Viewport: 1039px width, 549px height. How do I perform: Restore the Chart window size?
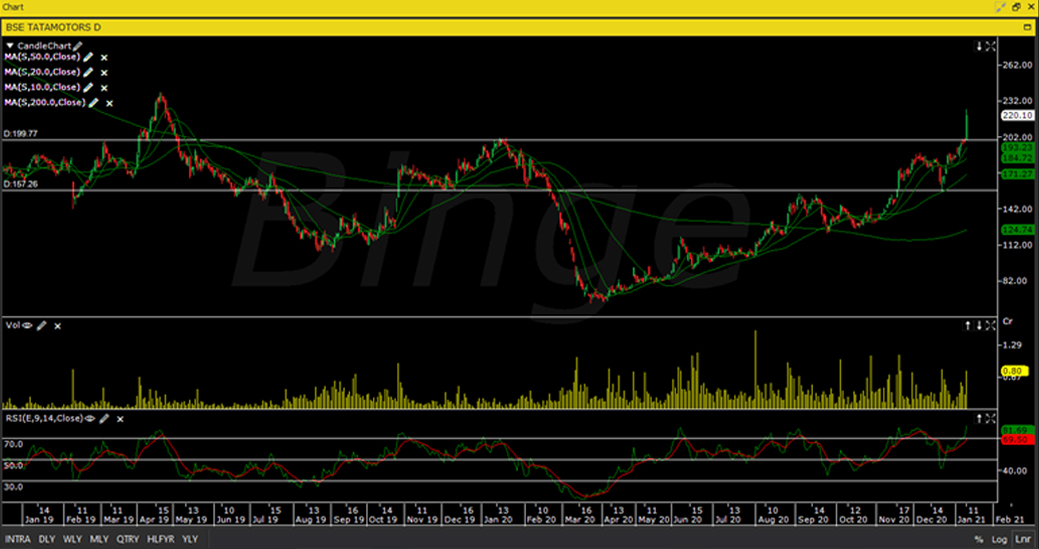point(1016,7)
